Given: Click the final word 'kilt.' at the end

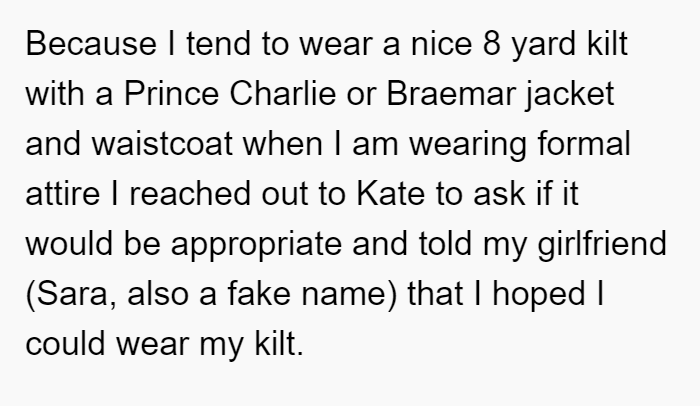Looking at the screenshot, I should [279, 344].
